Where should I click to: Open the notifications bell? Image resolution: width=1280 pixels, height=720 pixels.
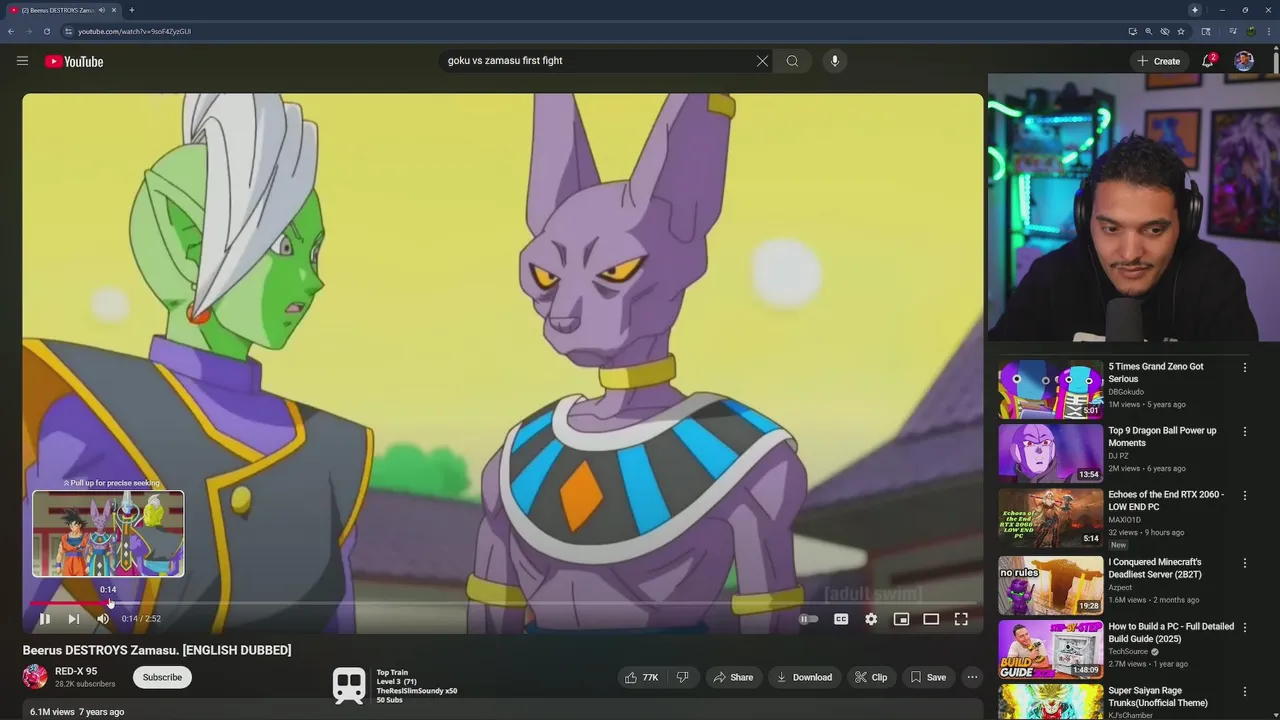[x=1208, y=61]
